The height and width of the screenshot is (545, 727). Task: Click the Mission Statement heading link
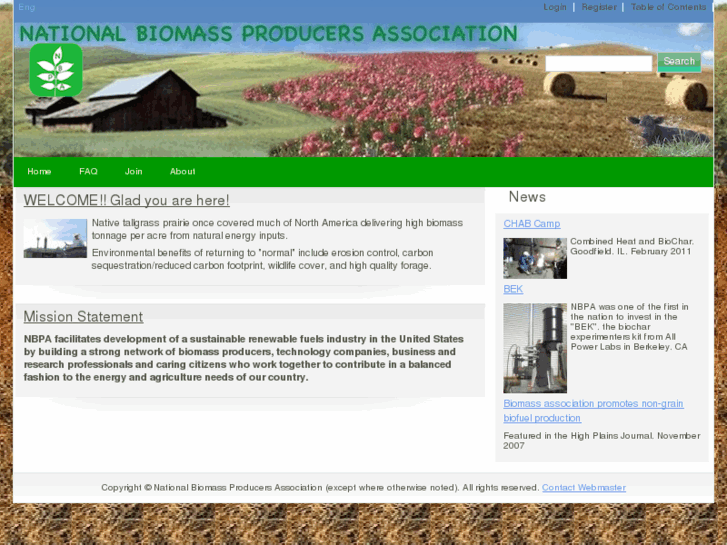pyautogui.click(x=83, y=317)
